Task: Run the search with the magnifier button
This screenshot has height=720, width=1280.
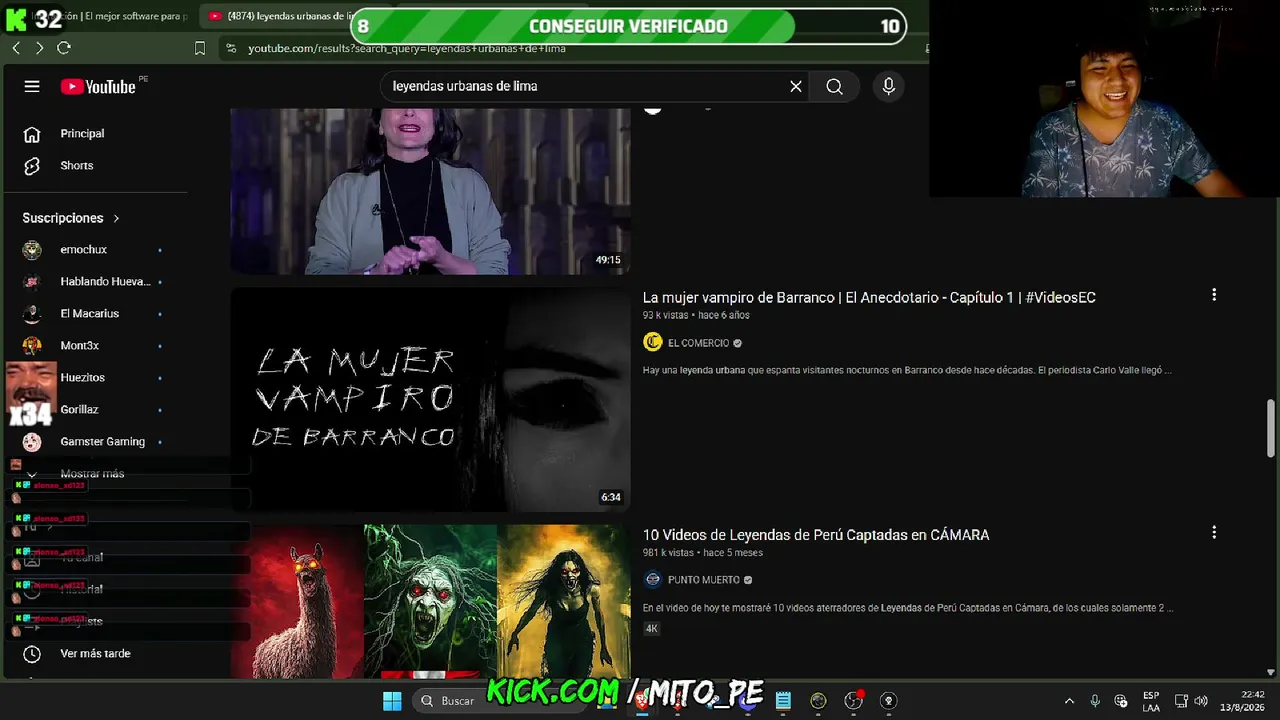Action: 834,87
